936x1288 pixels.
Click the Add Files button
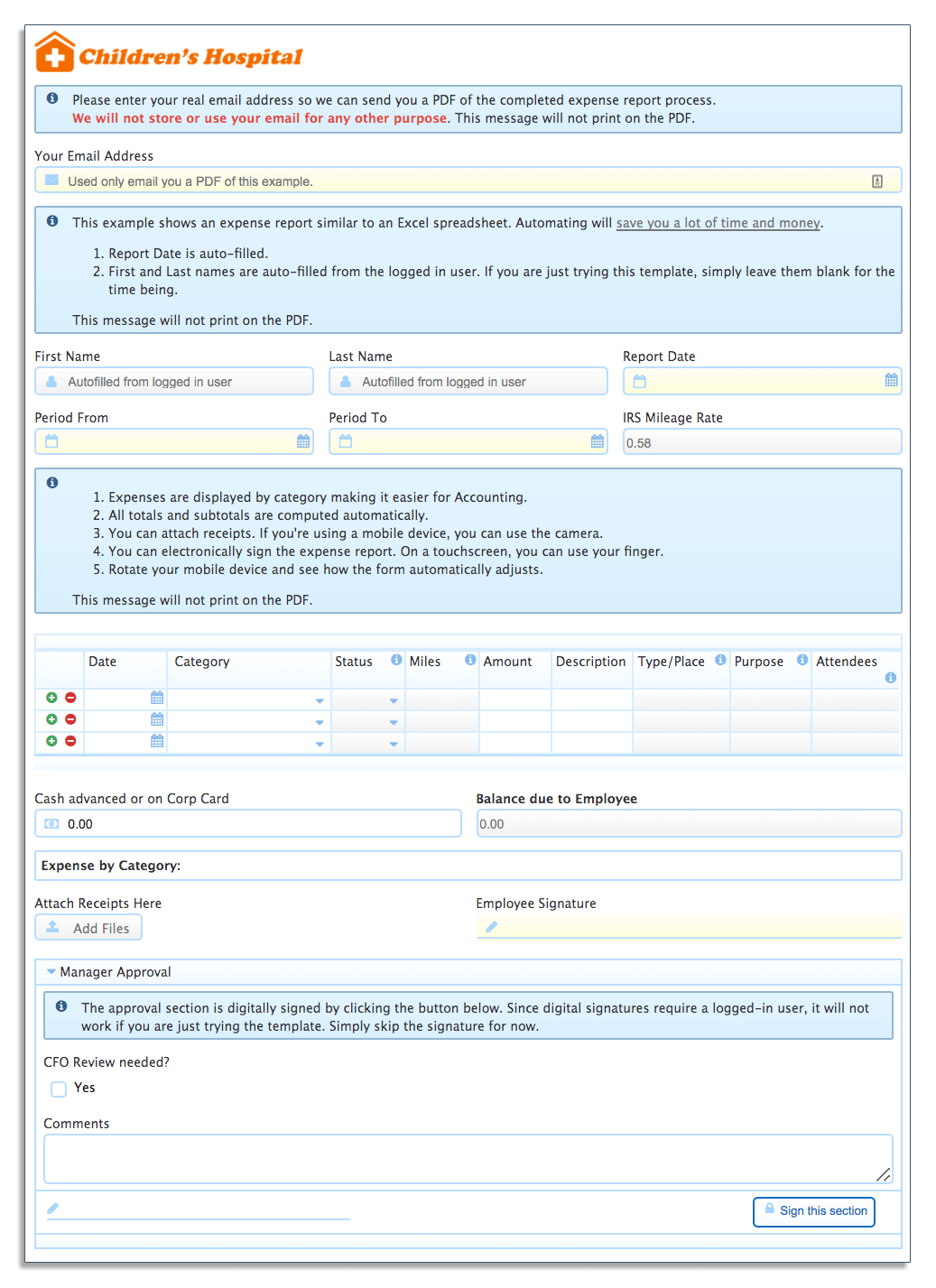coord(88,928)
